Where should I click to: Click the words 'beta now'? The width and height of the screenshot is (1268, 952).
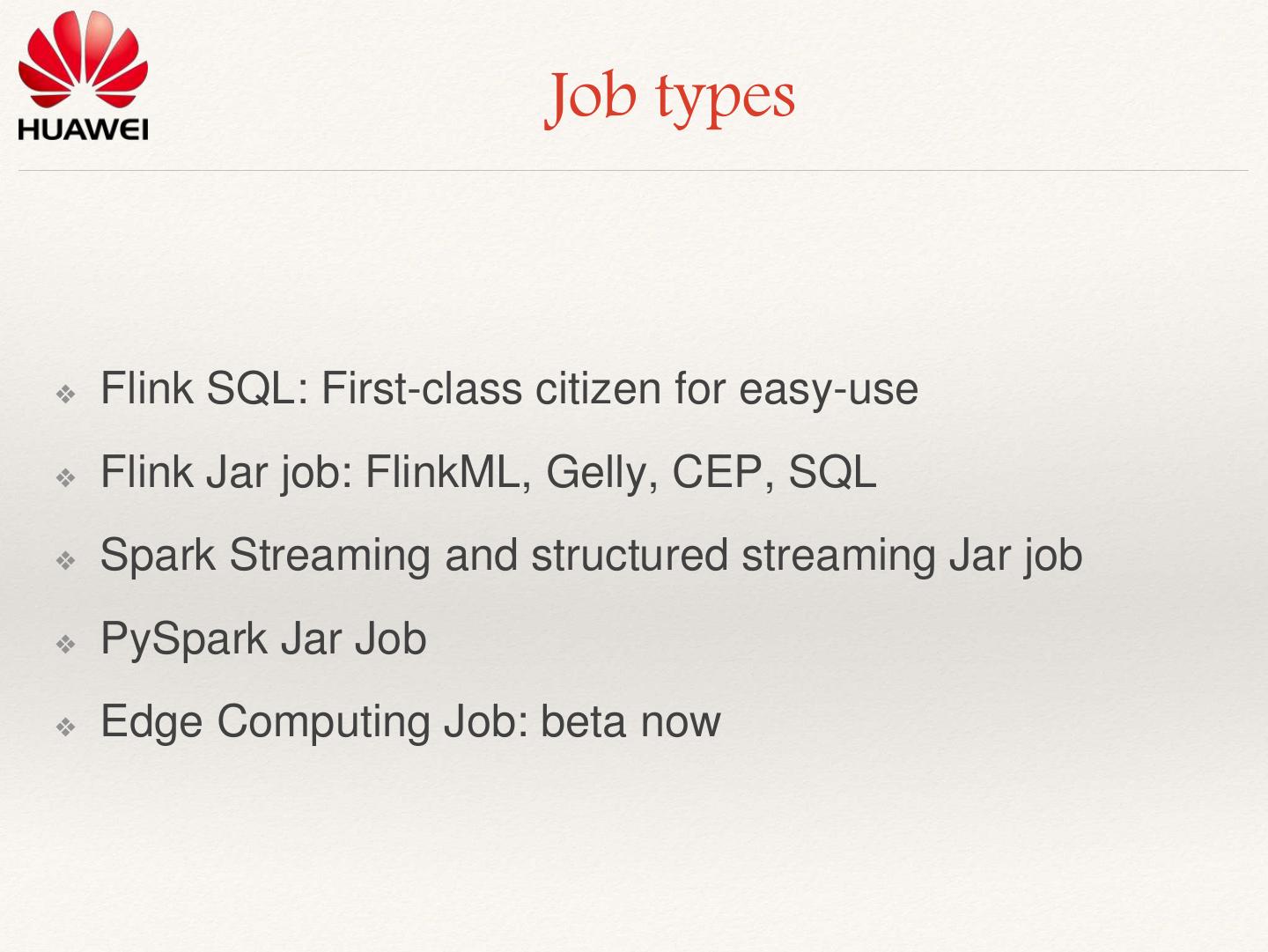pos(630,721)
